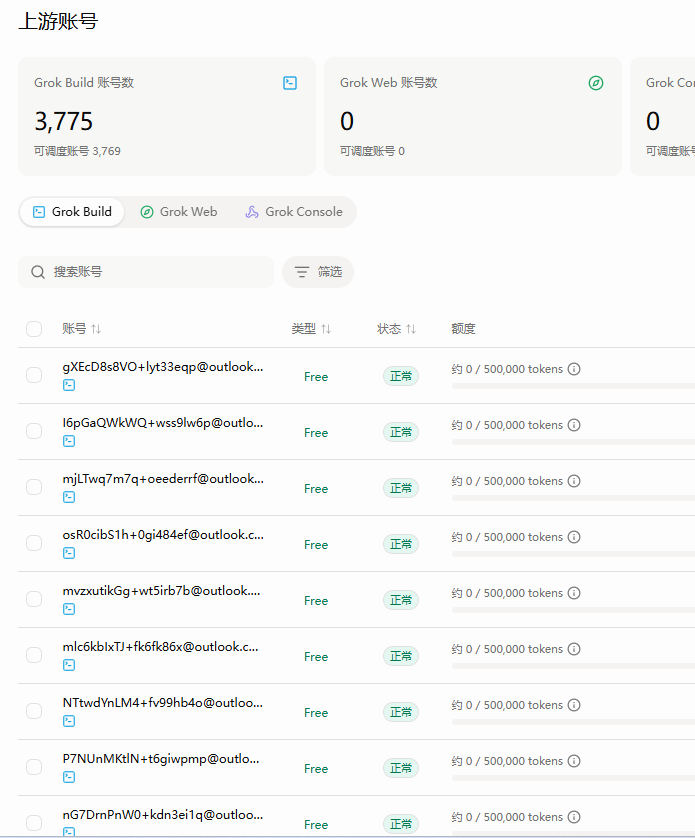The height and width of the screenshot is (838, 695).
Task: Open account gXEcD8s8VO+lyt33eqp@outlook...
Action: pos(163,367)
